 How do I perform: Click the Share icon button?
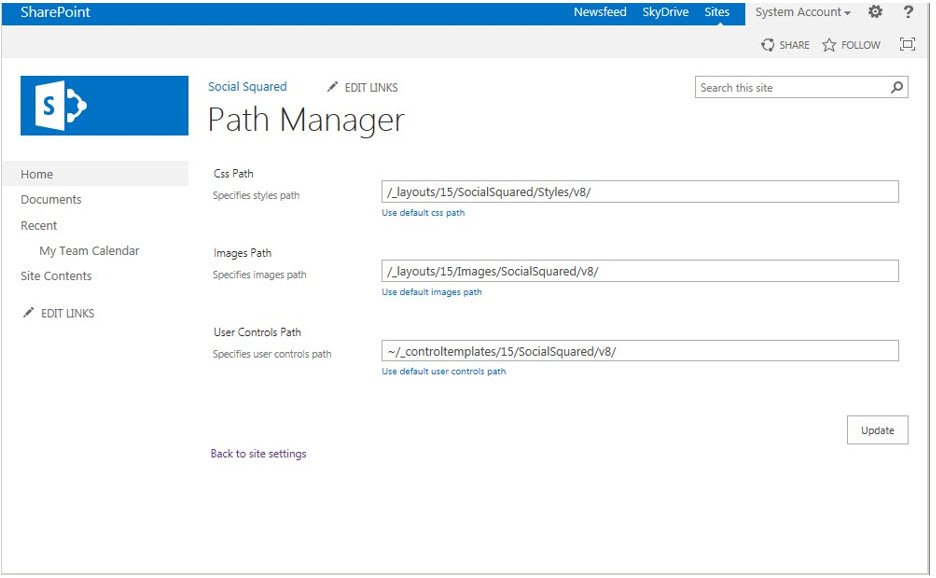coord(768,45)
